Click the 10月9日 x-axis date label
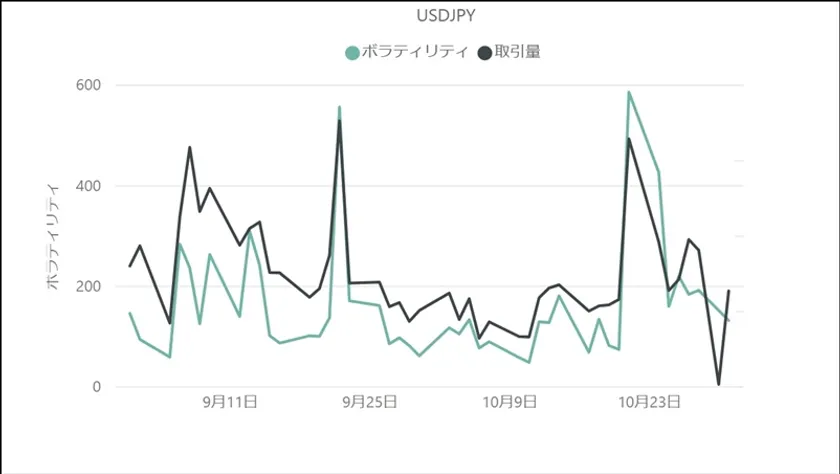The height and width of the screenshot is (474, 840). [x=510, y=403]
